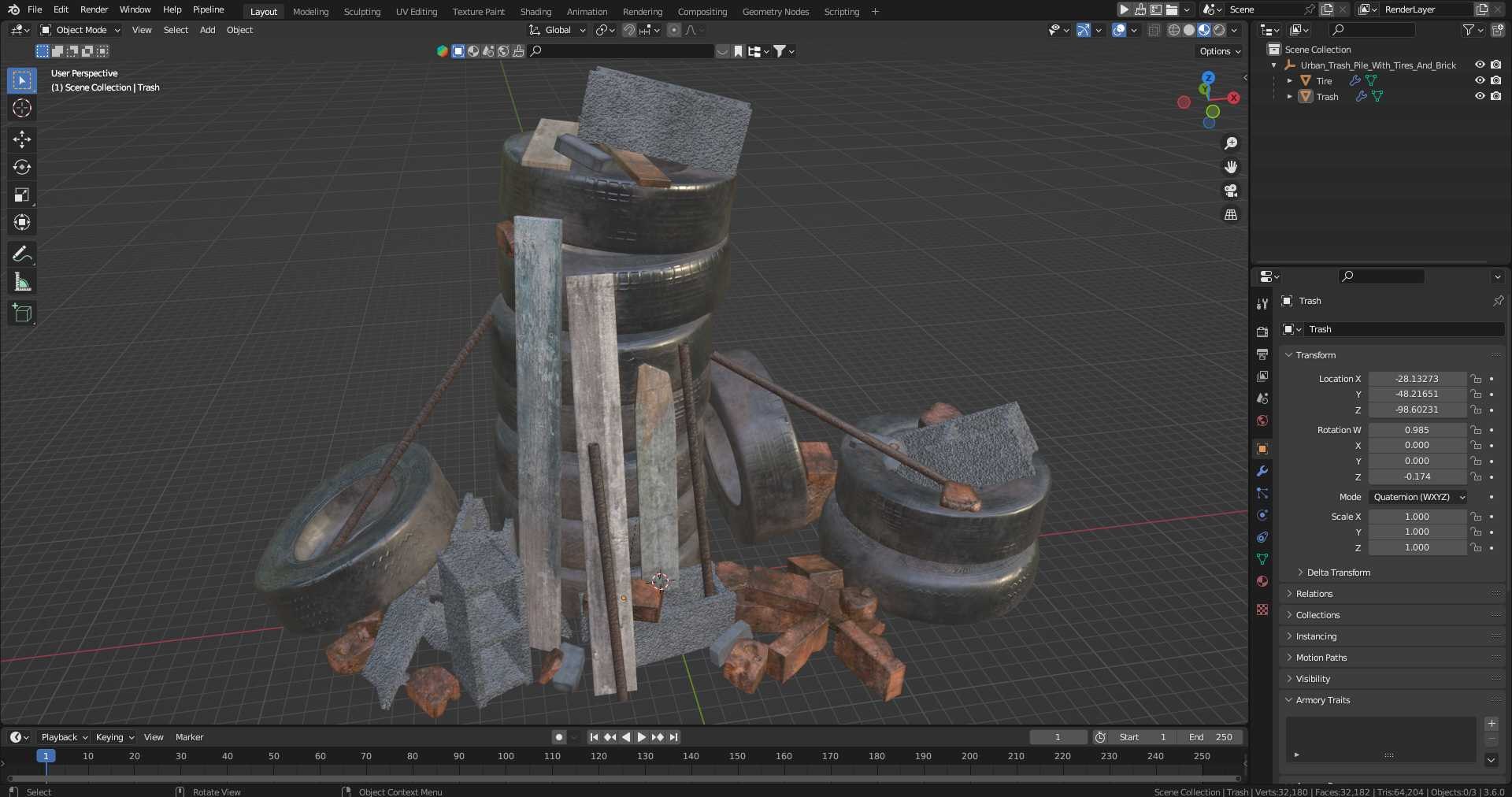Screen dimensions: 1512x797
Task: Open Modifiers properties tab
Action: [x=1262, y=471]
